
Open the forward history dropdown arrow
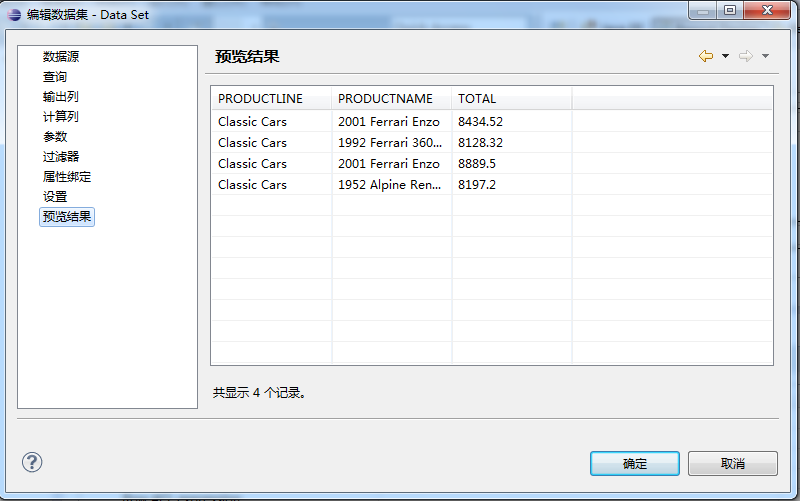[765, 56]
